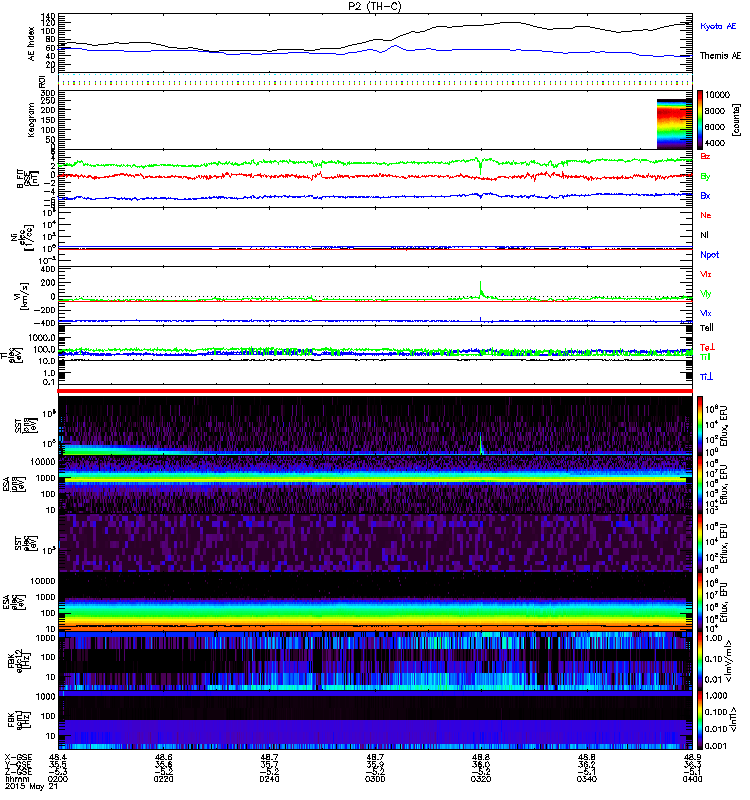
Task: Select the blue 'Ti⊥' legend label
Action: click(x=706, y=377)
